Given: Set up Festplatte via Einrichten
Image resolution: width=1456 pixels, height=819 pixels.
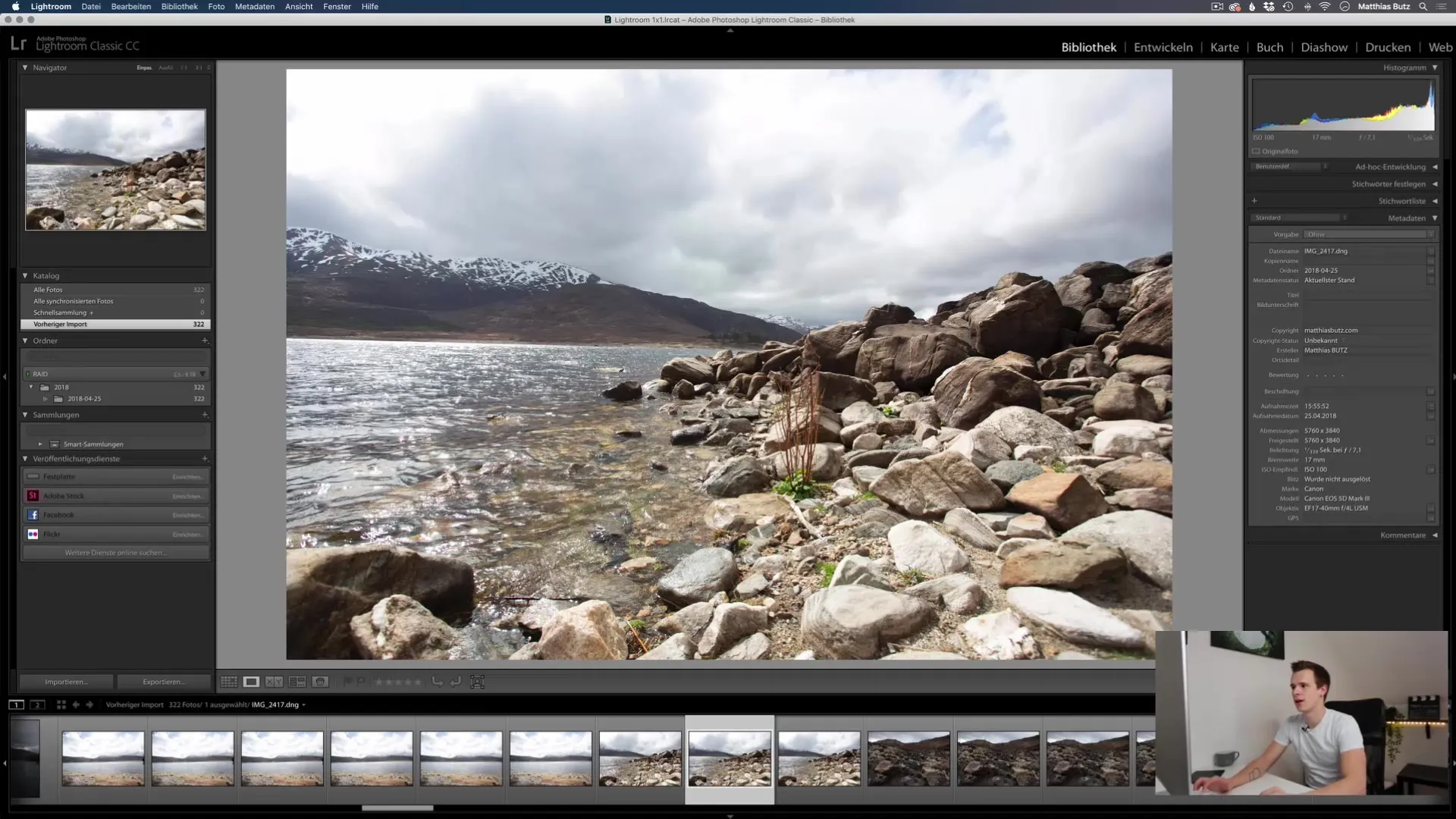Looking at the screenshot, I should click(x=187, y=477).
